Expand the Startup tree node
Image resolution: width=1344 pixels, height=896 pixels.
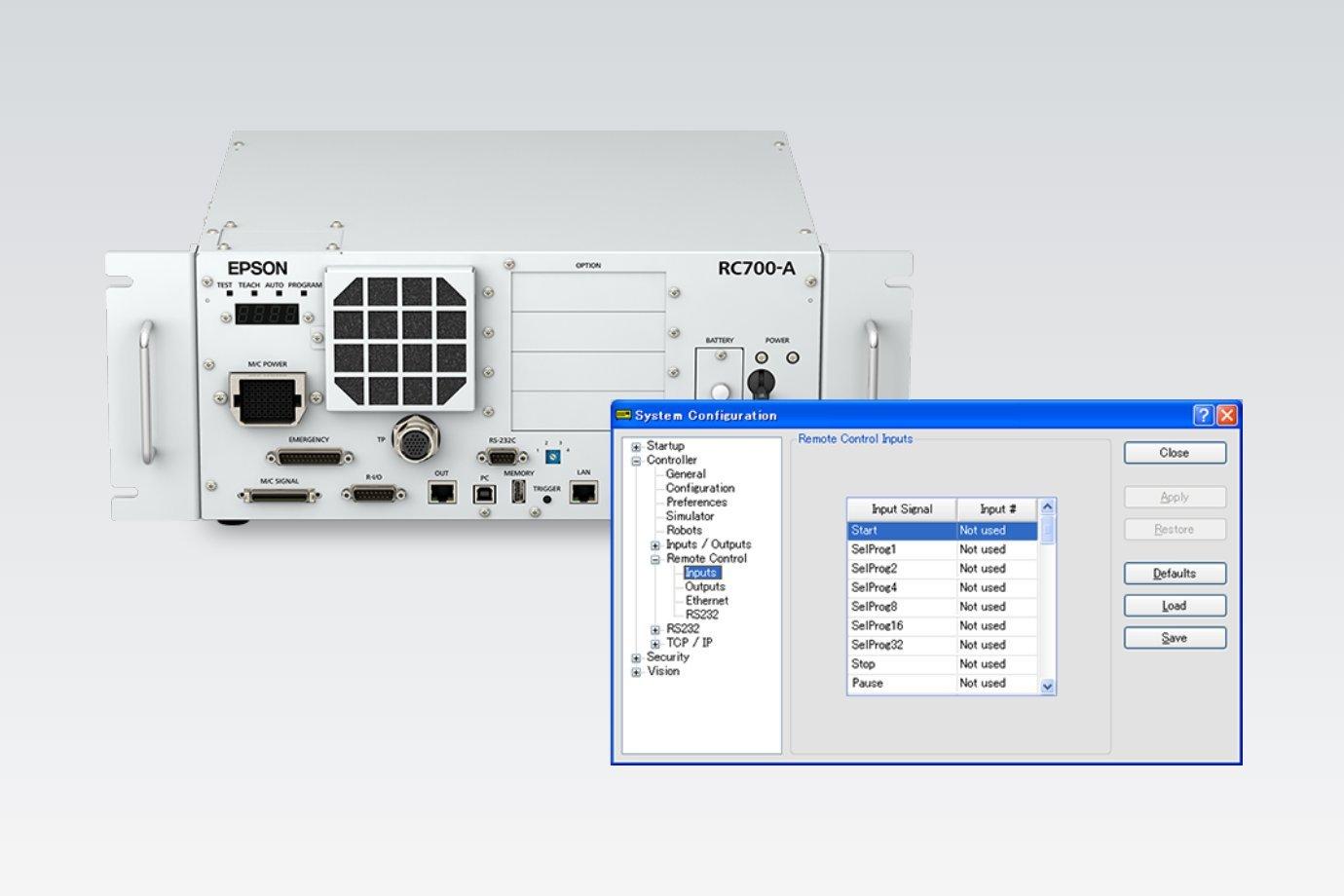[x=636, y=447]
